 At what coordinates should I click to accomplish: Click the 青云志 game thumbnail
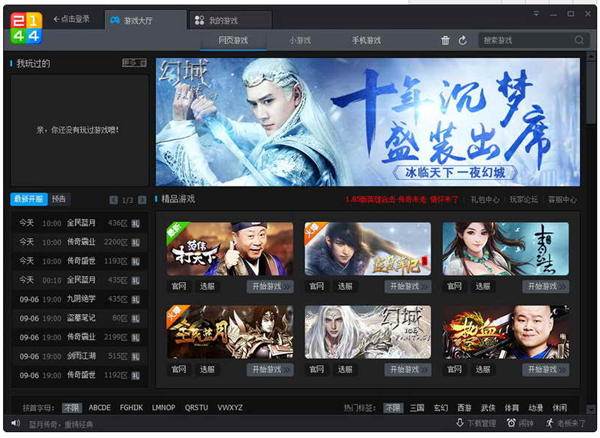[505, 249]
